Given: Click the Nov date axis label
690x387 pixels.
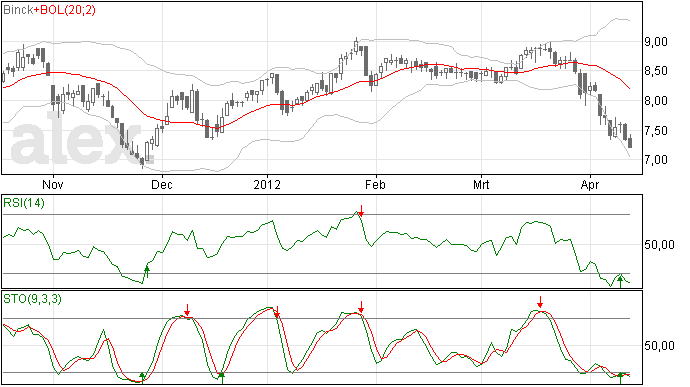Looking at the screenshot, I should tap(53, 184).
